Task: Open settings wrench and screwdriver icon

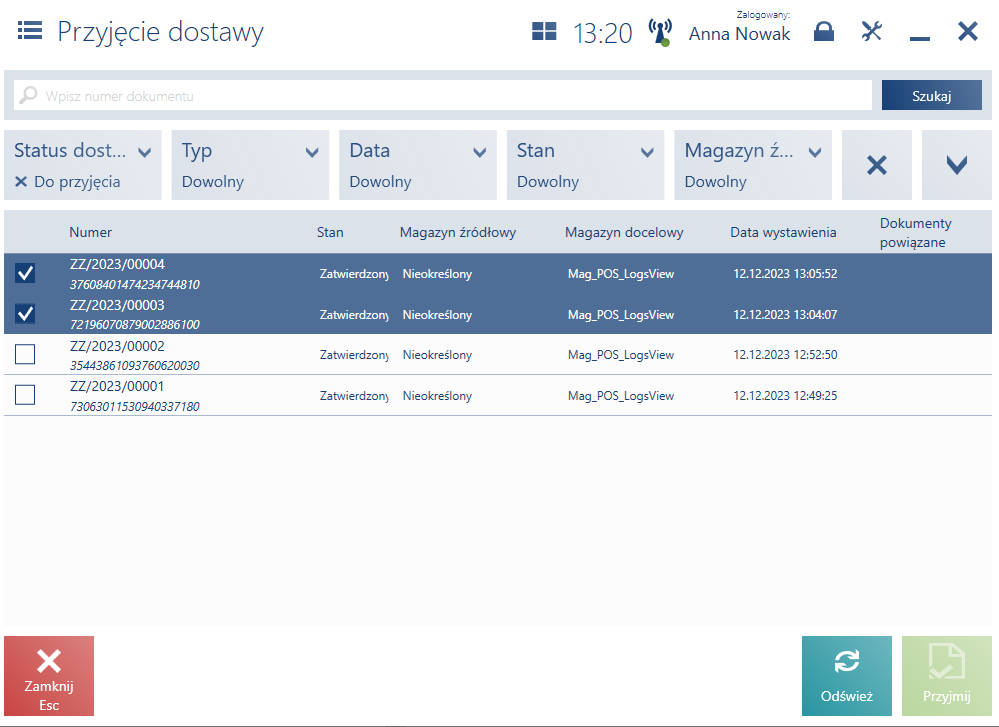Action: click(x=872, y=31)
